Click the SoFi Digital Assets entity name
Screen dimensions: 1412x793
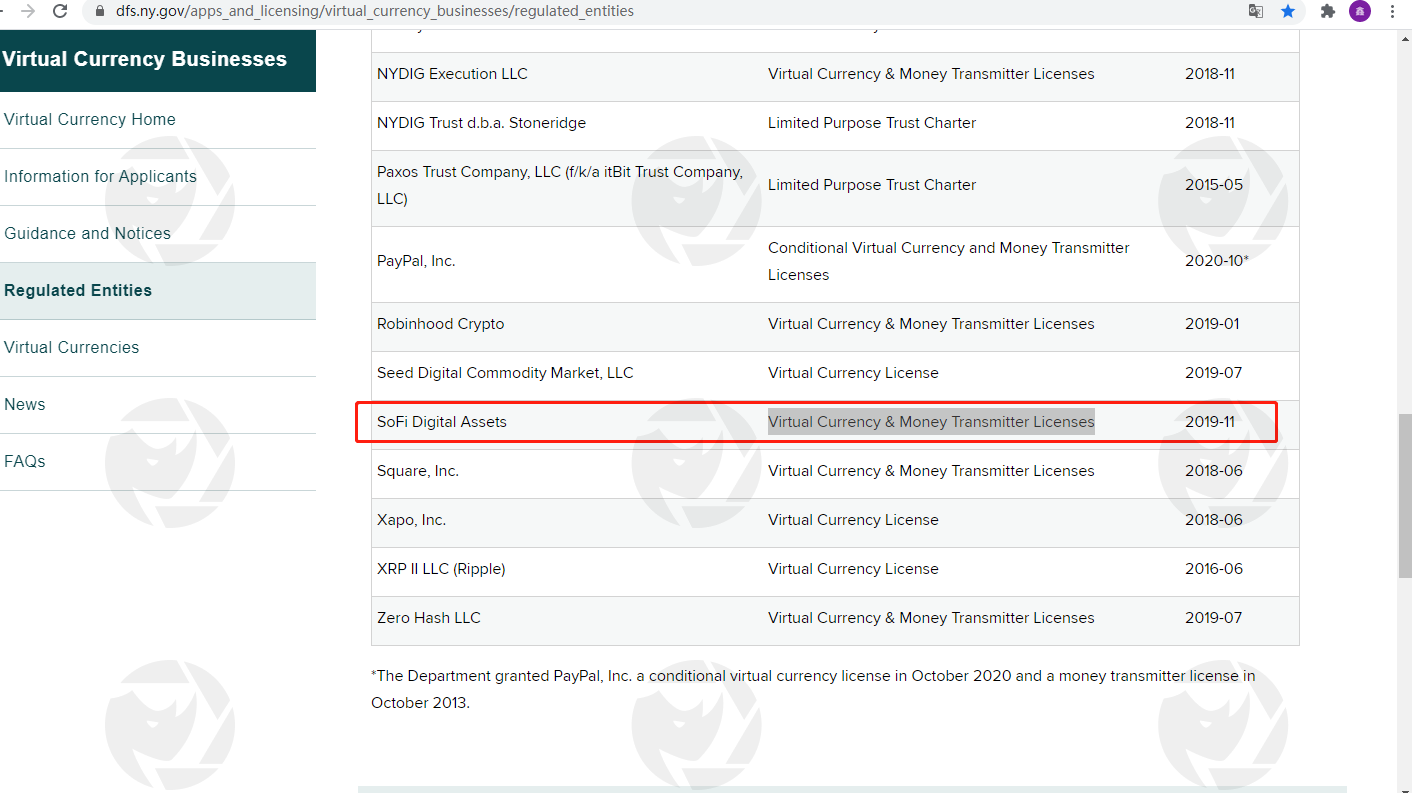[x=442, y=422]
